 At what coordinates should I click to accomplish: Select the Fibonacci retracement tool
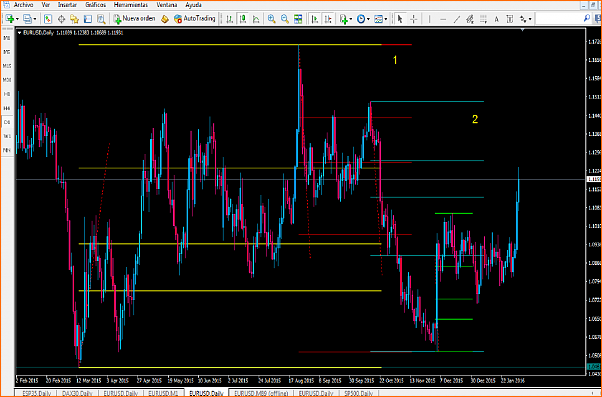point(483,19)
